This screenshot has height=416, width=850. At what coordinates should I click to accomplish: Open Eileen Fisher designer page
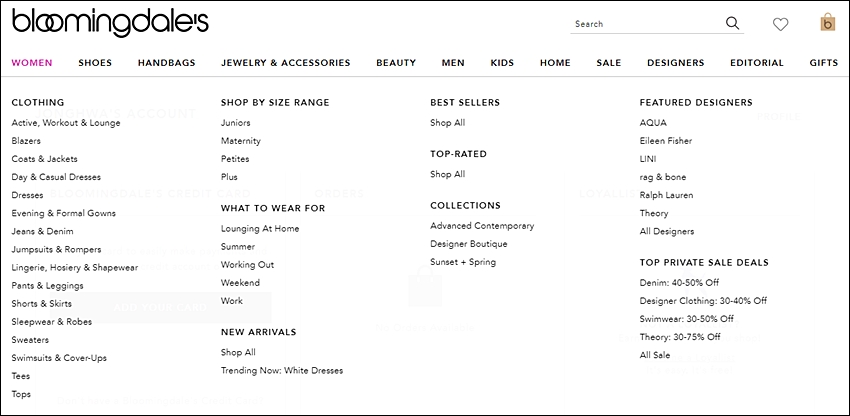[x=666, y=140]
